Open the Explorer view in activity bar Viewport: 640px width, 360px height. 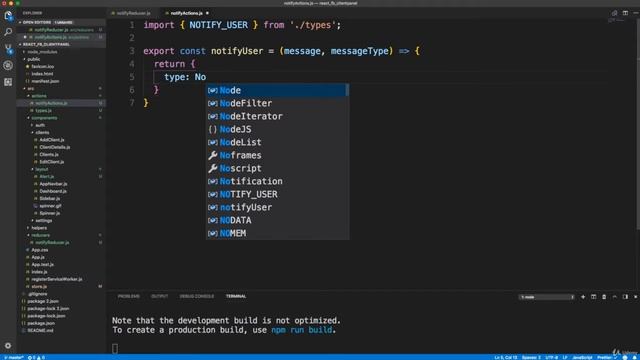(8, 16)
